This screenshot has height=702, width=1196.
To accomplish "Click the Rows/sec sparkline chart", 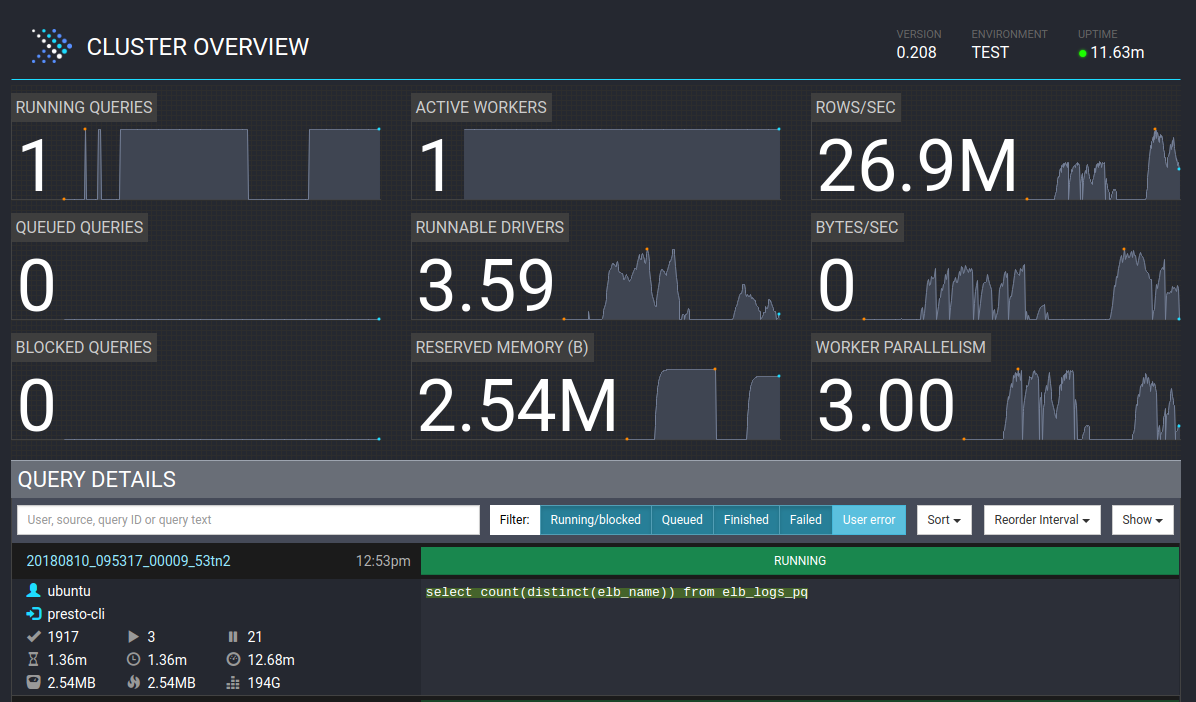I will click(x=1103, y=164).
